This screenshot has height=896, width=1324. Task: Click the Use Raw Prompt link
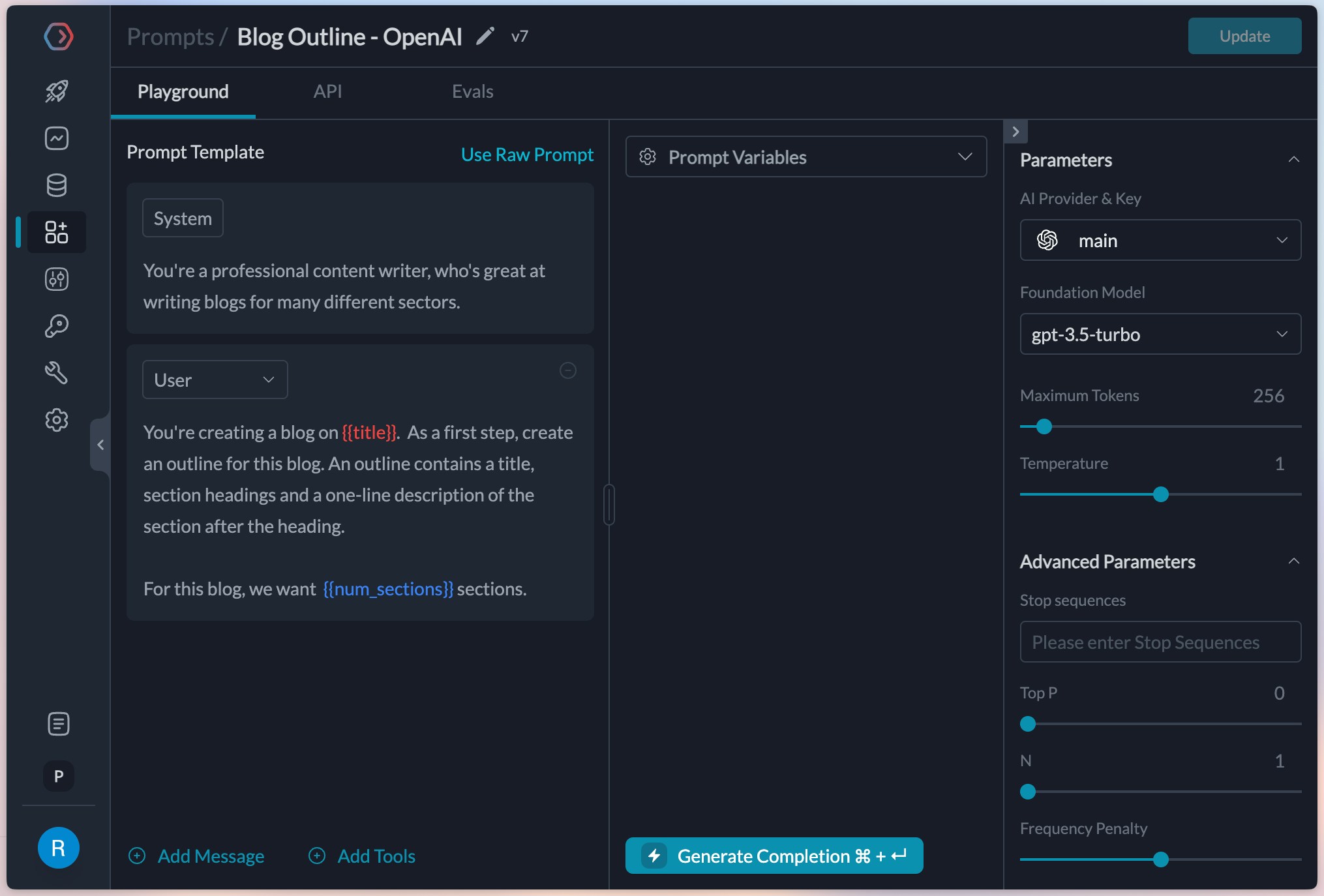tap(527, 155)
